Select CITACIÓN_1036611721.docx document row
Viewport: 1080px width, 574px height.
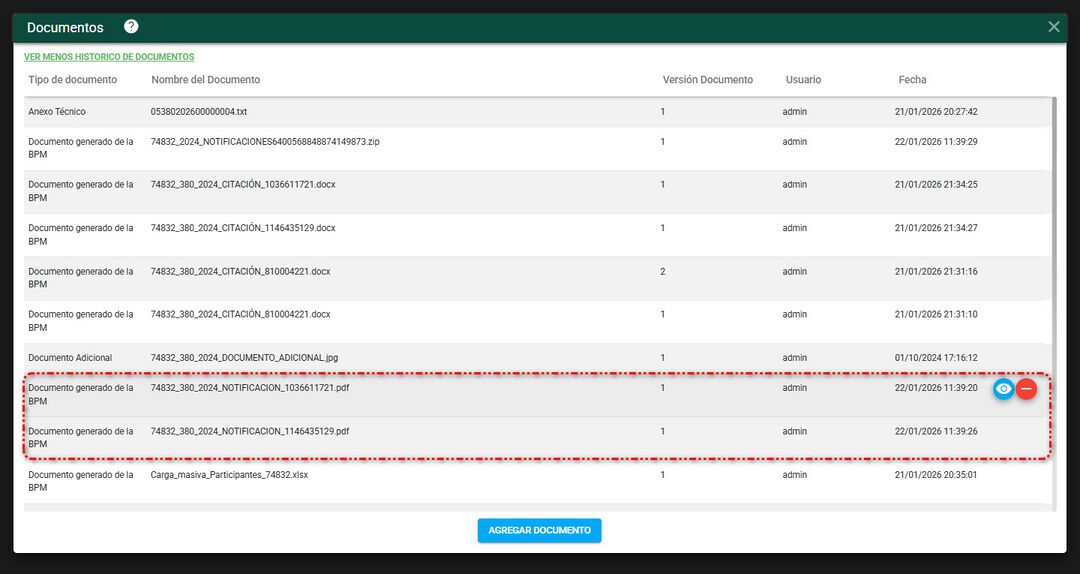tap(243, 185)
